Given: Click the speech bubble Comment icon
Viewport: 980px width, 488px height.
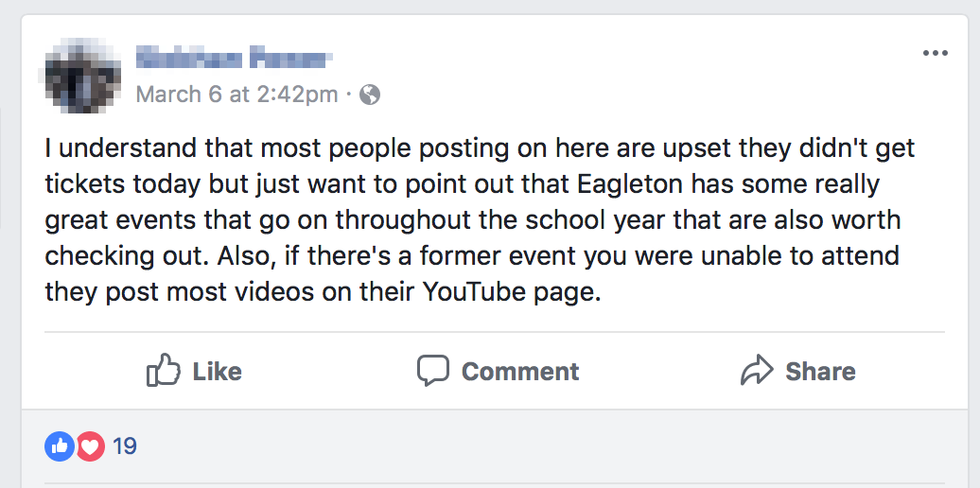Looking at the screenshot, I should 433,371.
